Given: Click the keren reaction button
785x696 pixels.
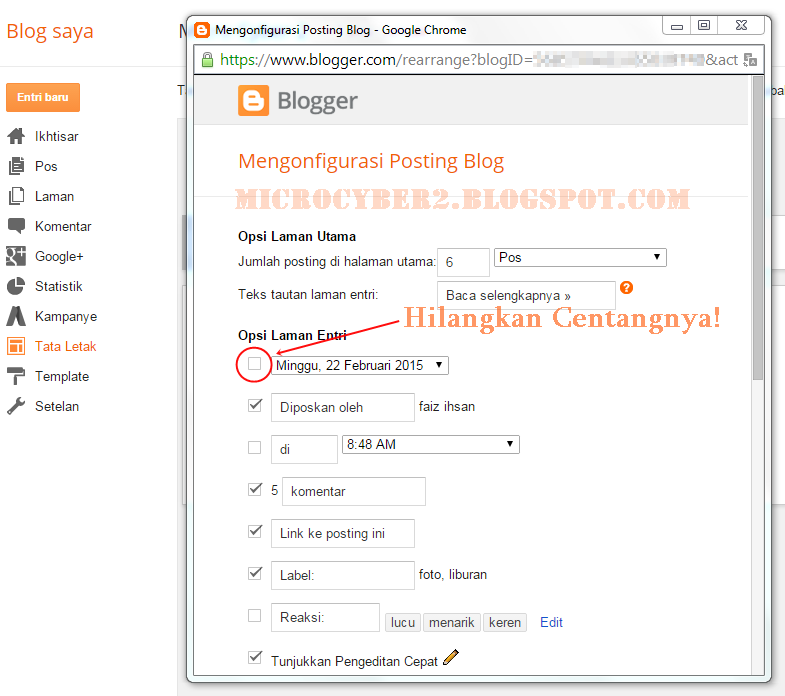Looking at the screenshot, I should (x=505, y=622).
